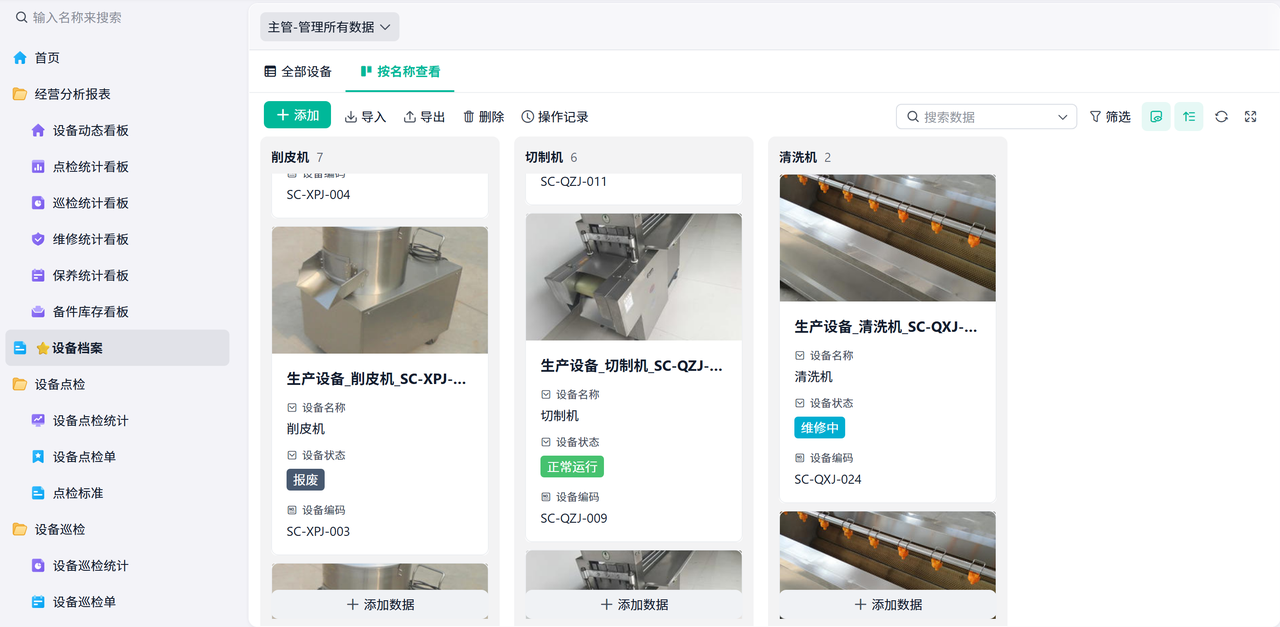This screenshot has width=1280, height=627.
Task: Select 设备档案 in the sidebar
Action: (118, 348)
